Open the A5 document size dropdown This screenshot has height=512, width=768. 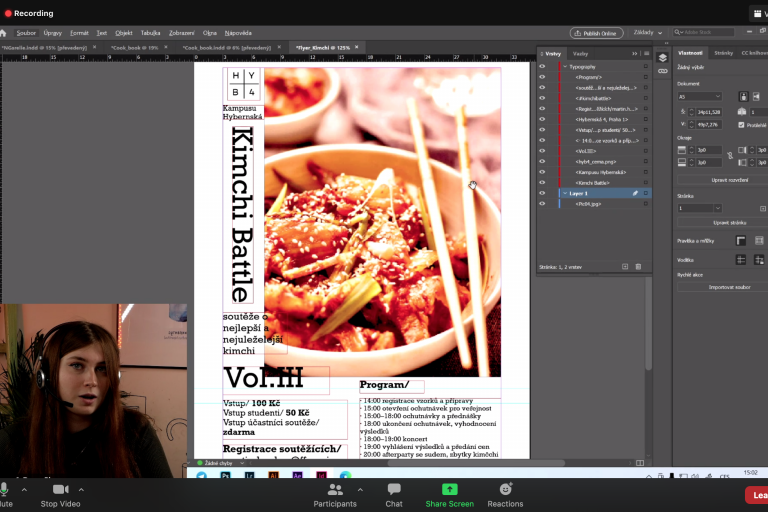pyautogui.click(x=699, y=96)
